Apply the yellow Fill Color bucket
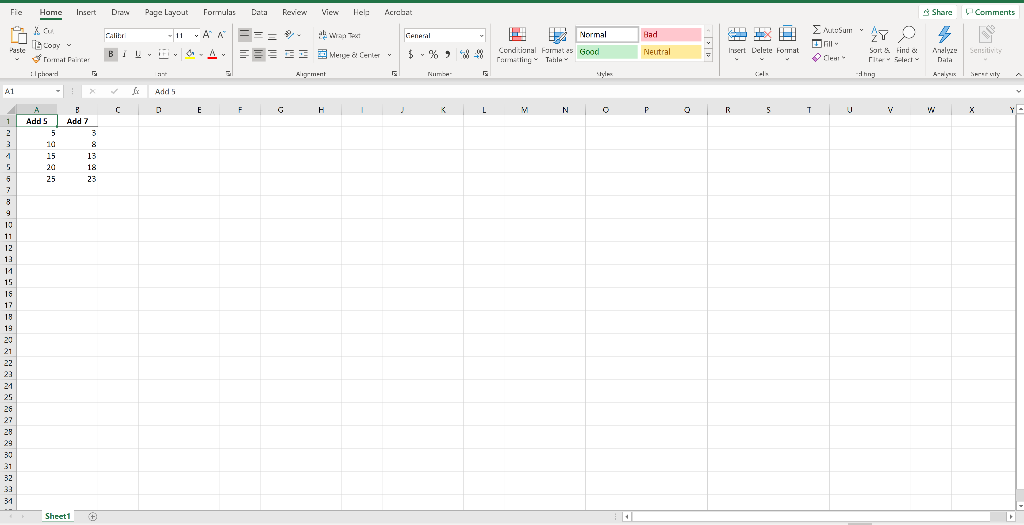Screen dimensions: 1024x525 click(x=190, y=54)
